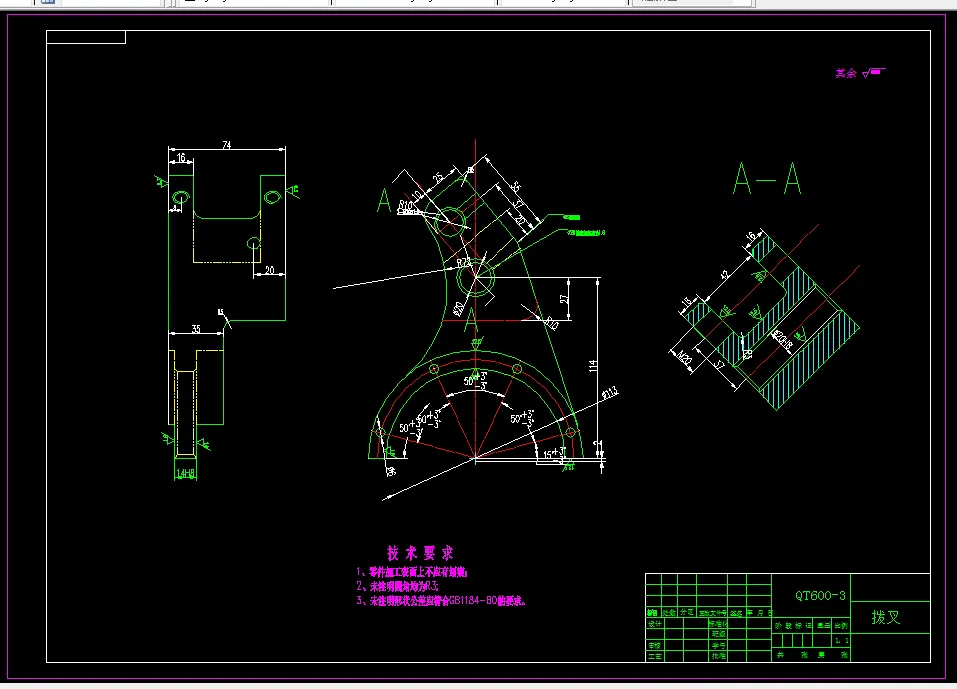
Task: Click the QT600-3 material text
Action: click(820, 596)
